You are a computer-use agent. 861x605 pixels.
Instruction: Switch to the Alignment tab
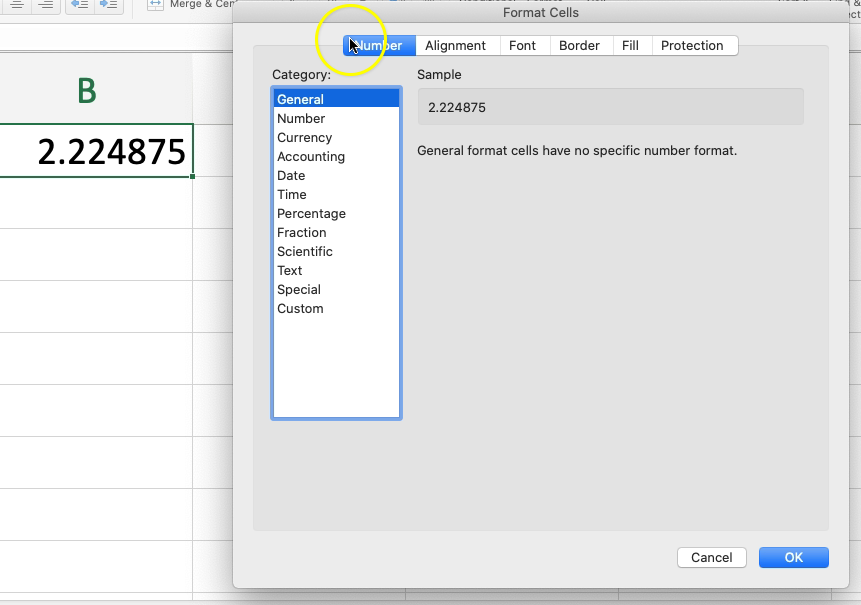click(455, 45)
